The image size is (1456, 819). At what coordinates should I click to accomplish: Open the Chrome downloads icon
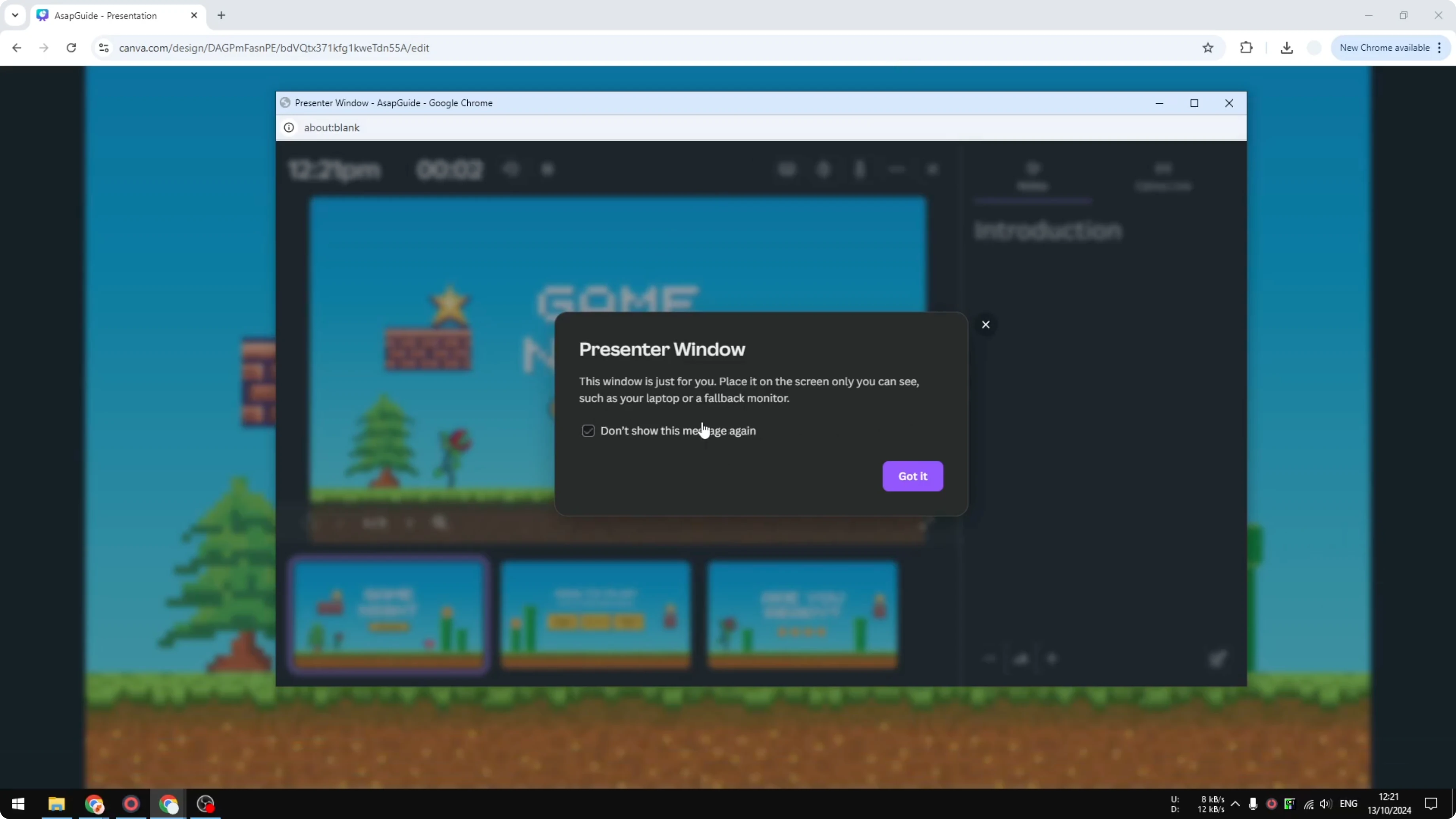tap(1286, 48)
